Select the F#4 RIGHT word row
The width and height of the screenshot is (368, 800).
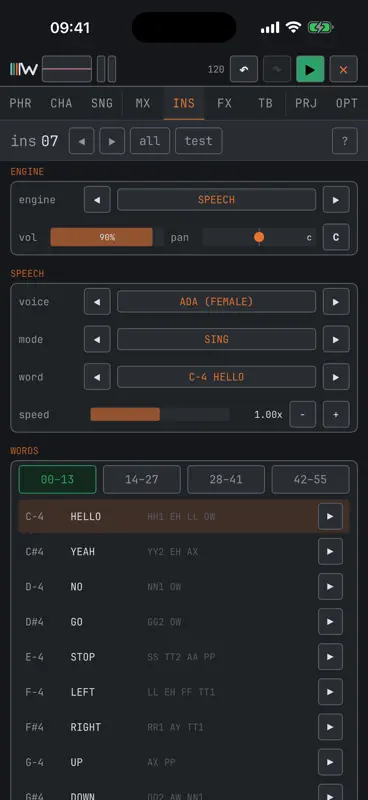pos(184,727)
